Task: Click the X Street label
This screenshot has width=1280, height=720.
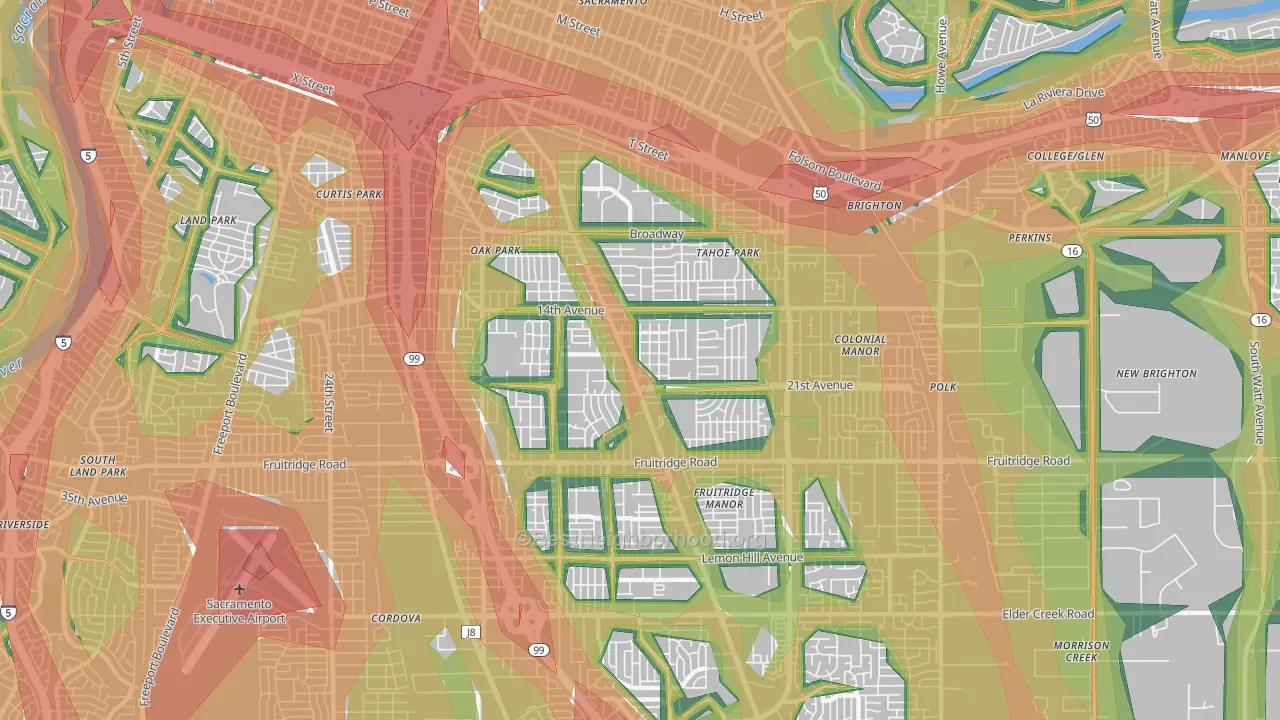Action: [312, 84]
